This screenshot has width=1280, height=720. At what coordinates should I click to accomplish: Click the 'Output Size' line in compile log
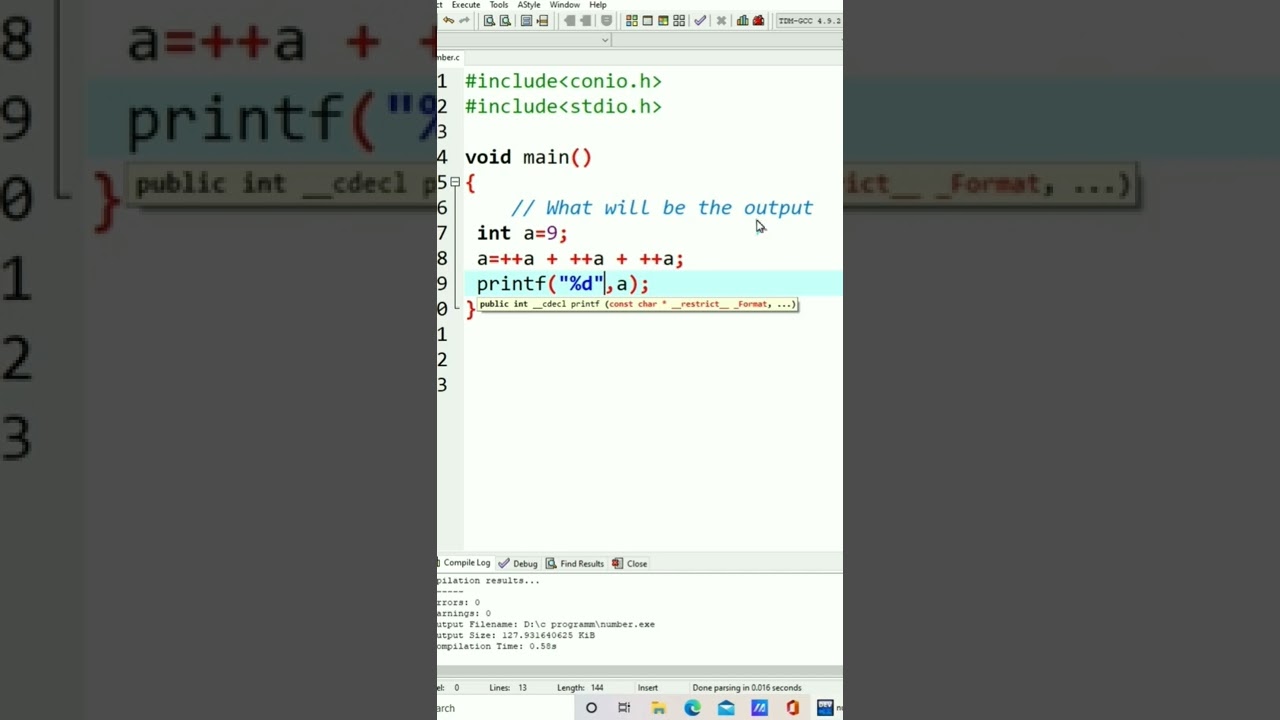516,635
